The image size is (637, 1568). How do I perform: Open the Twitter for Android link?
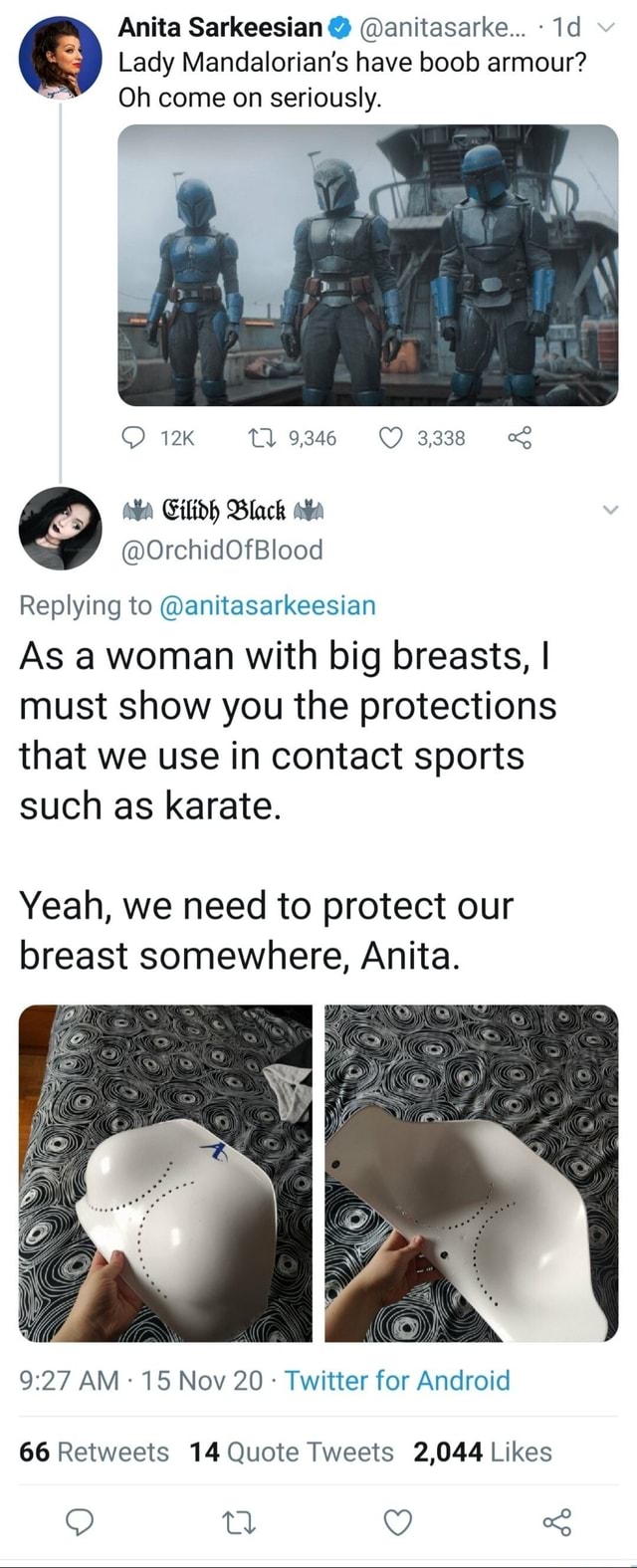tap(397, 1380)
